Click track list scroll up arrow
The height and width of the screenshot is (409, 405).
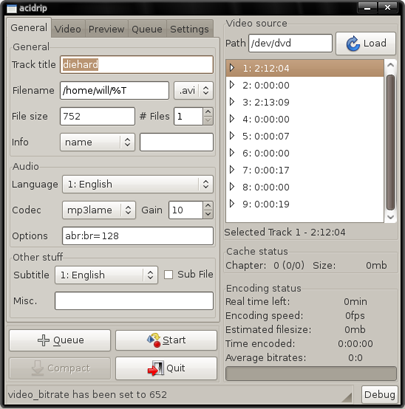390,66
